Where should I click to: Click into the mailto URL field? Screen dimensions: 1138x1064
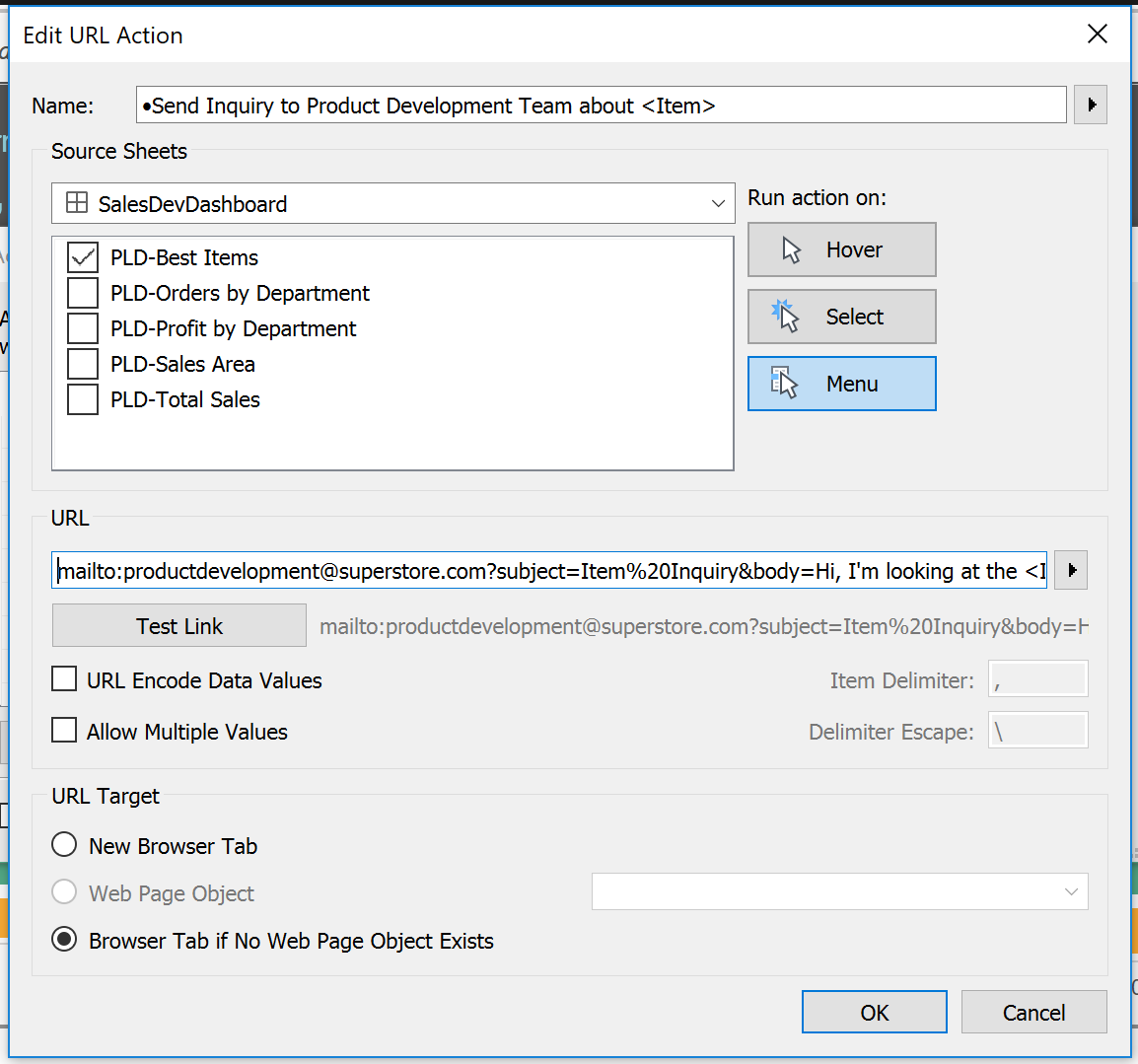[549, 571]
